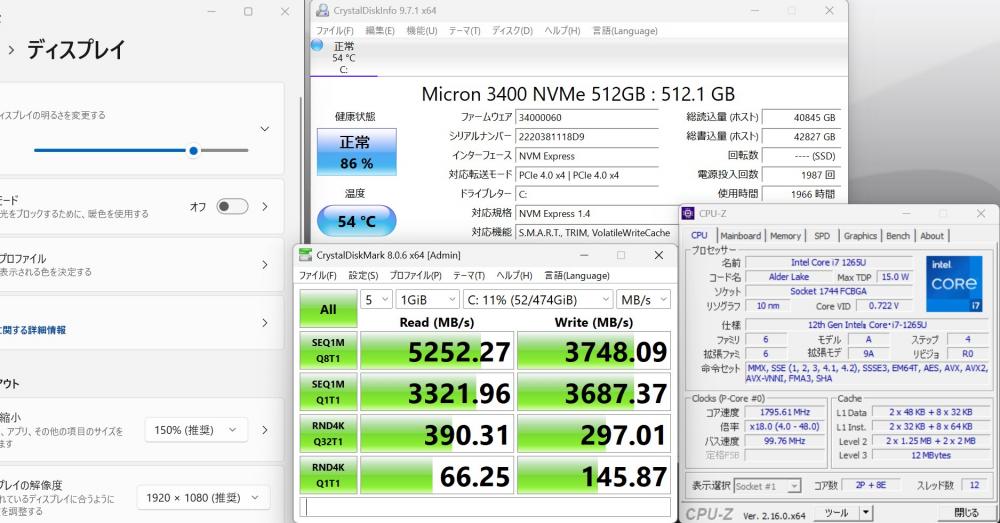
Task: Open the Socket #1 selection dropdown in CPU-Z
Action: tap(767, 486)
